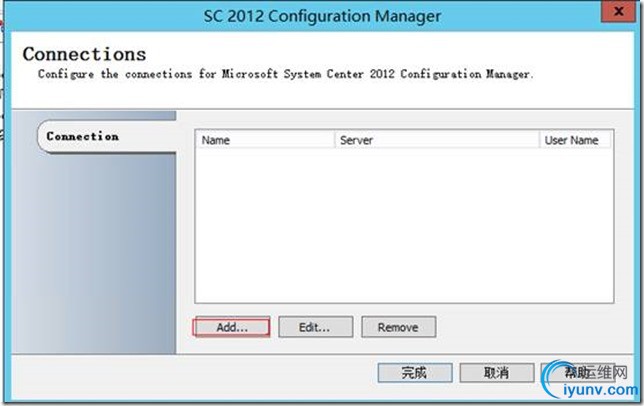Screen dimensions: 644x406
Task: Cancel the dialog via 取消
Action: point(497,372)
